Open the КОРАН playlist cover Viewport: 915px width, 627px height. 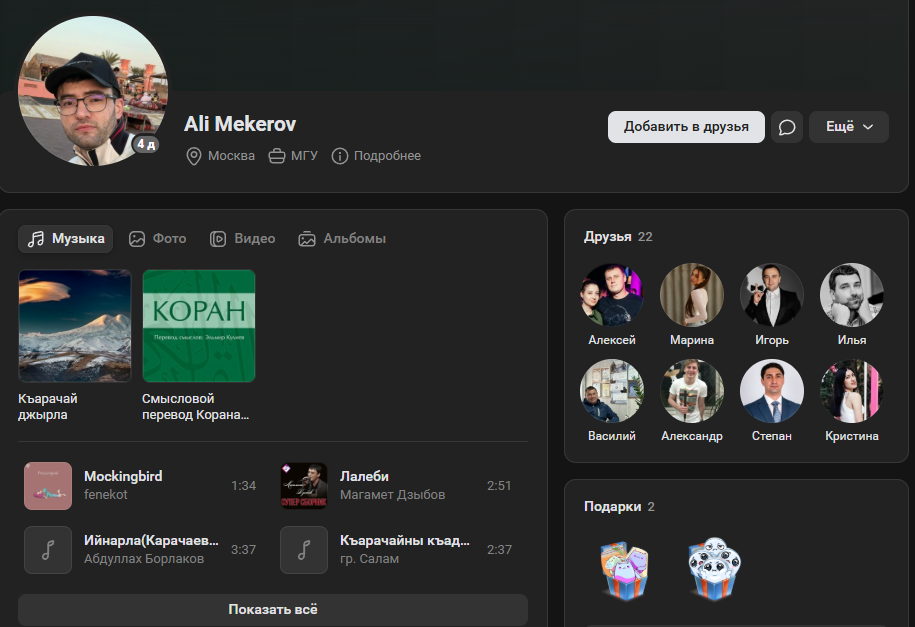[x=199, y=326]
